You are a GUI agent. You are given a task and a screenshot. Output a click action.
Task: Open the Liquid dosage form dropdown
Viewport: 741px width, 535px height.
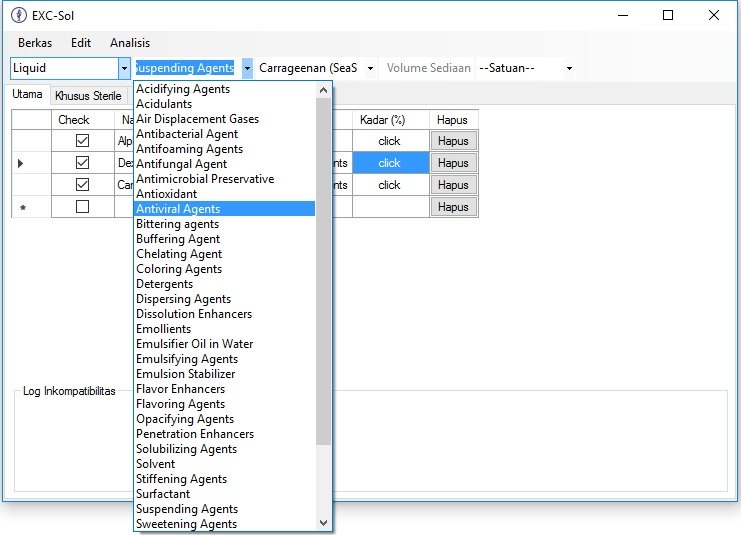click(x=124, y=68)
